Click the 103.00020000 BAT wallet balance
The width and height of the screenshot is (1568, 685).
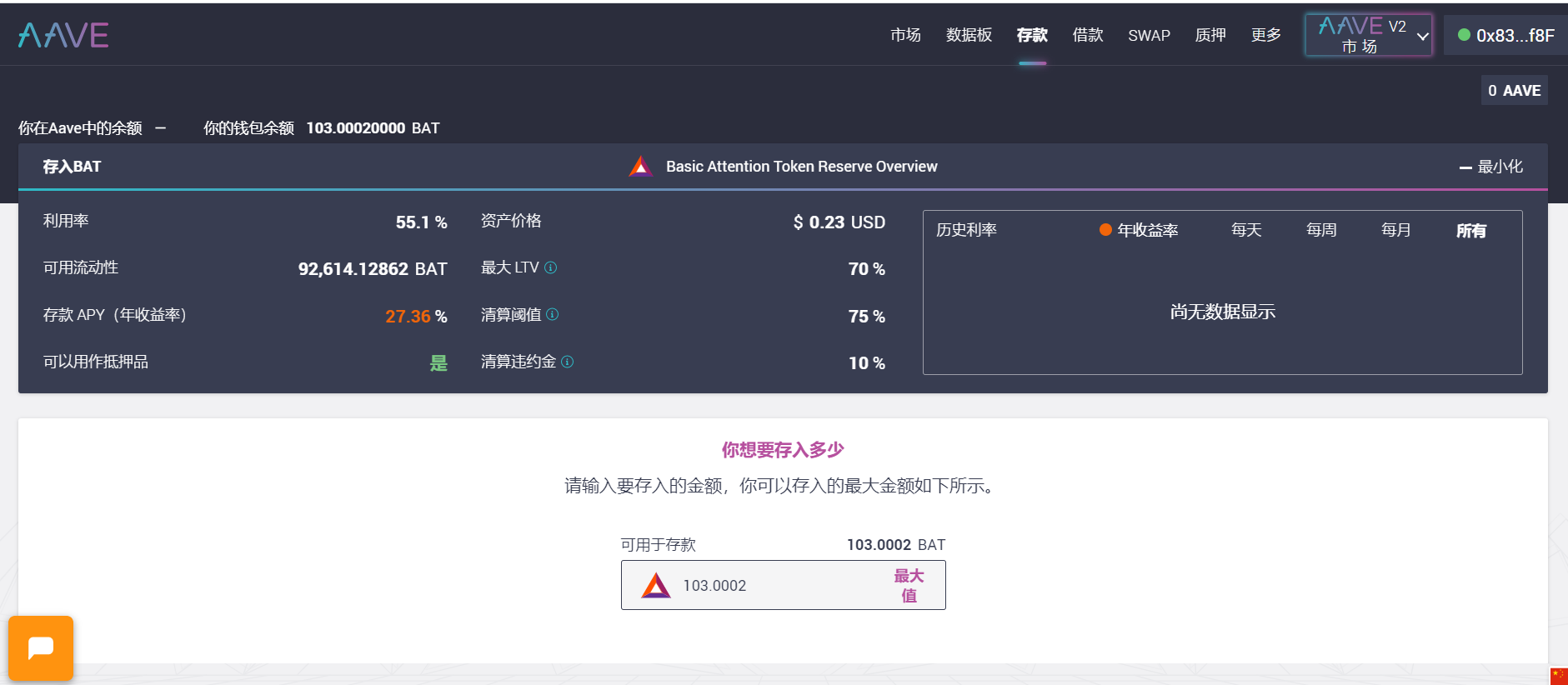click(373, 128)
